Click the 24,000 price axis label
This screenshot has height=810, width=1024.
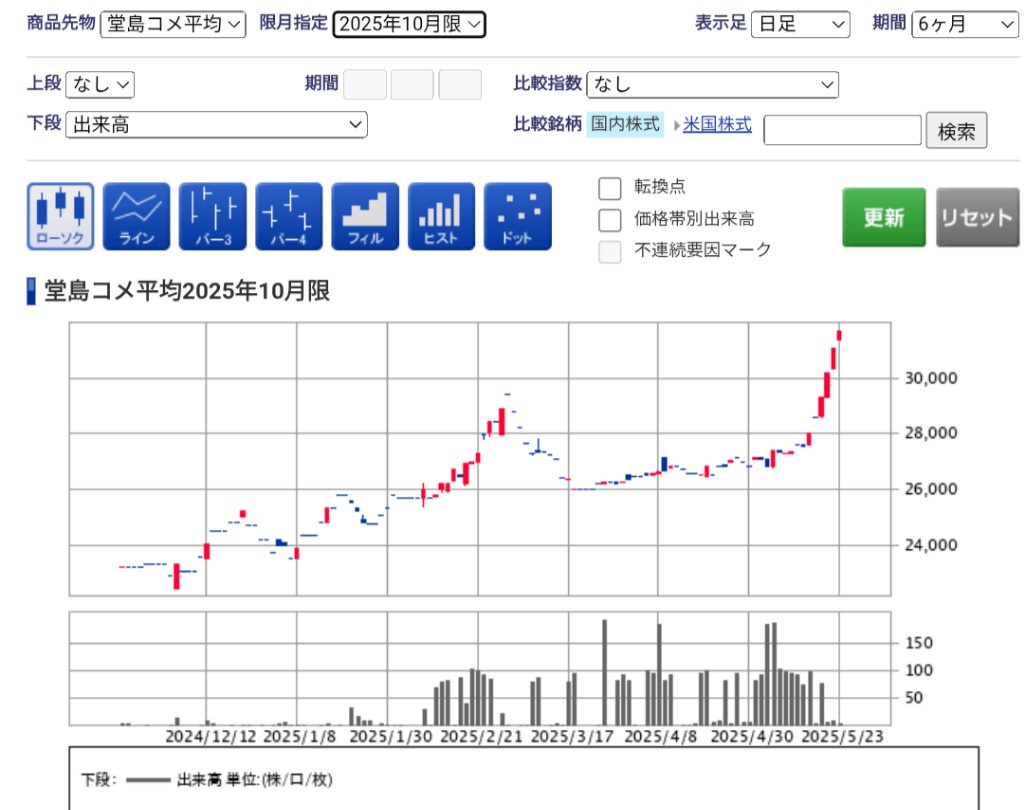tap(931, 545)
